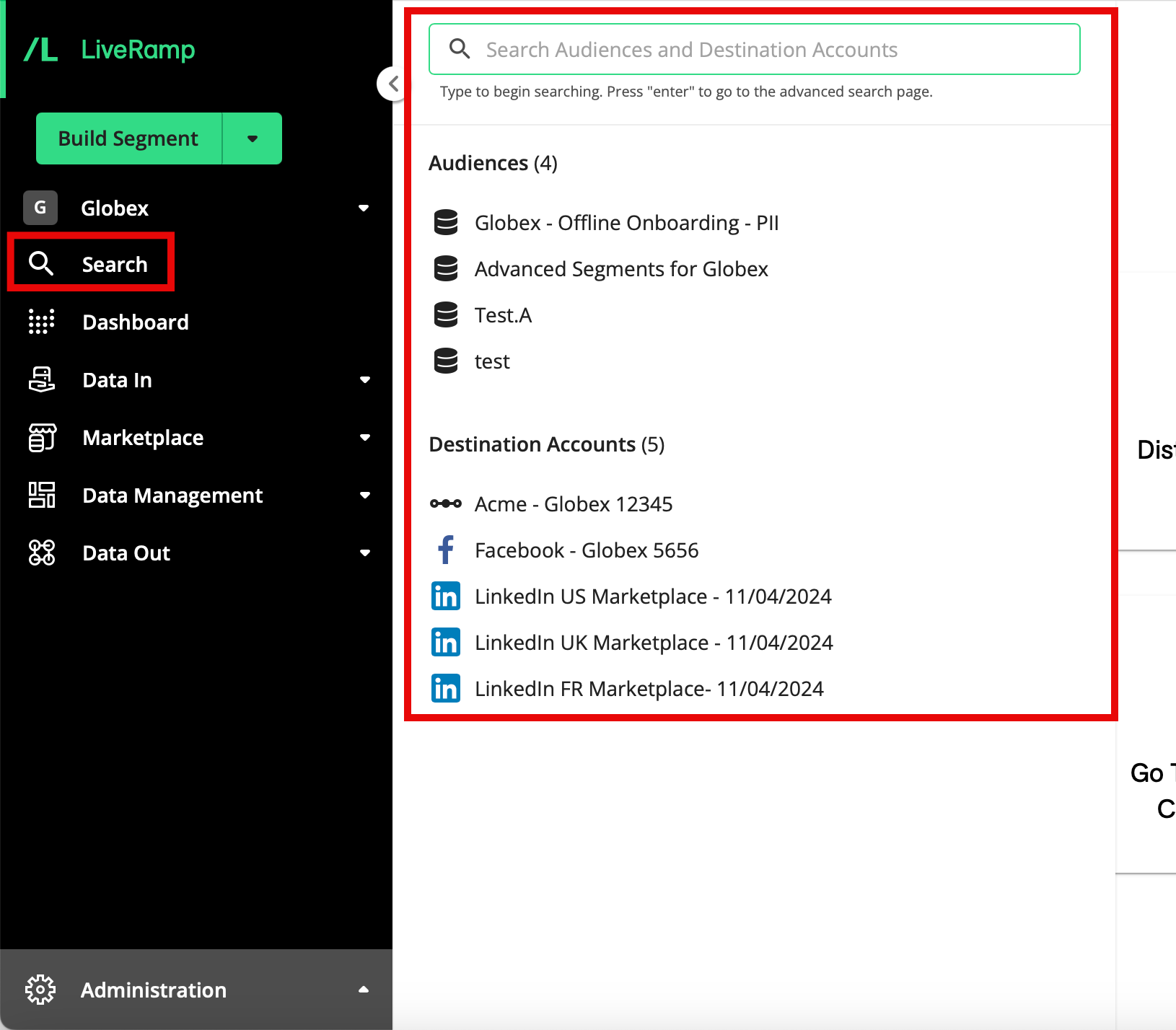Click the Acme connector icon
The width and height of the screenshot is (1176, 1030).
coord(446,503)
